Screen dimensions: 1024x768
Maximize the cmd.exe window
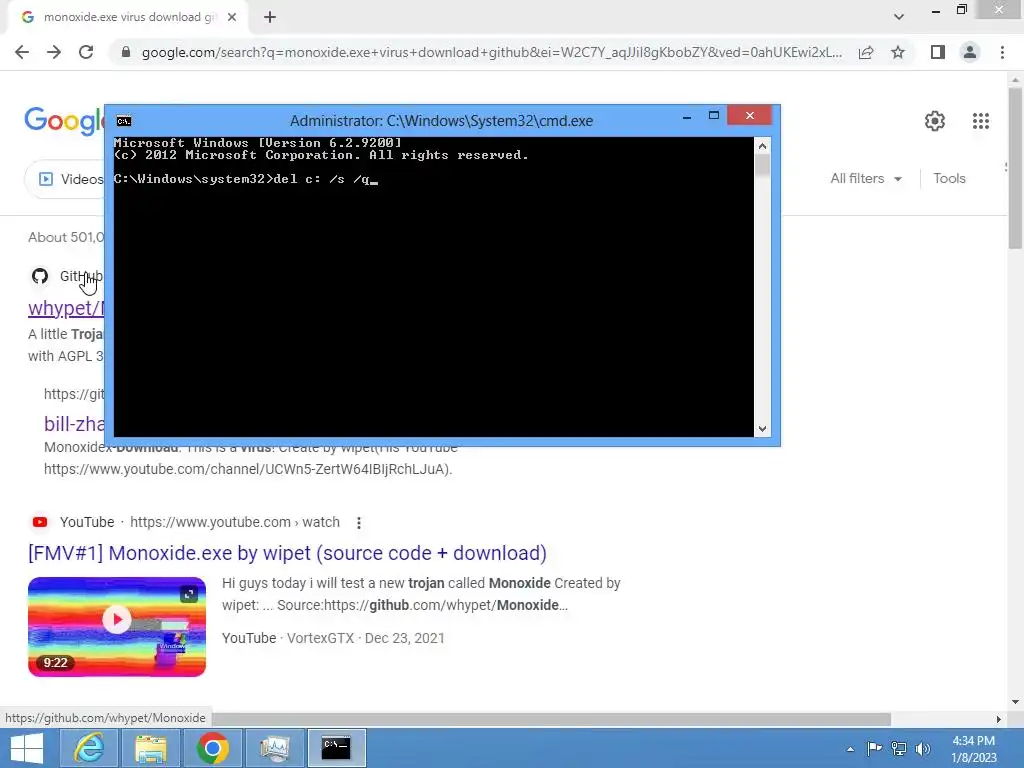[714, 116]
